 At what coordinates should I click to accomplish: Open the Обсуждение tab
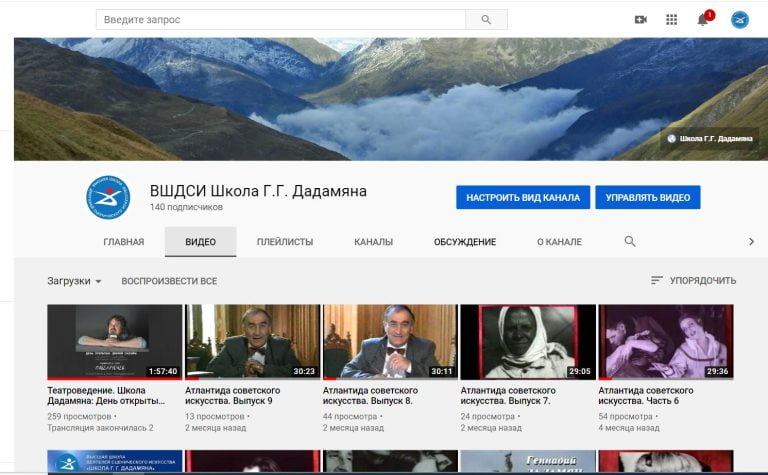pos(465,242)
